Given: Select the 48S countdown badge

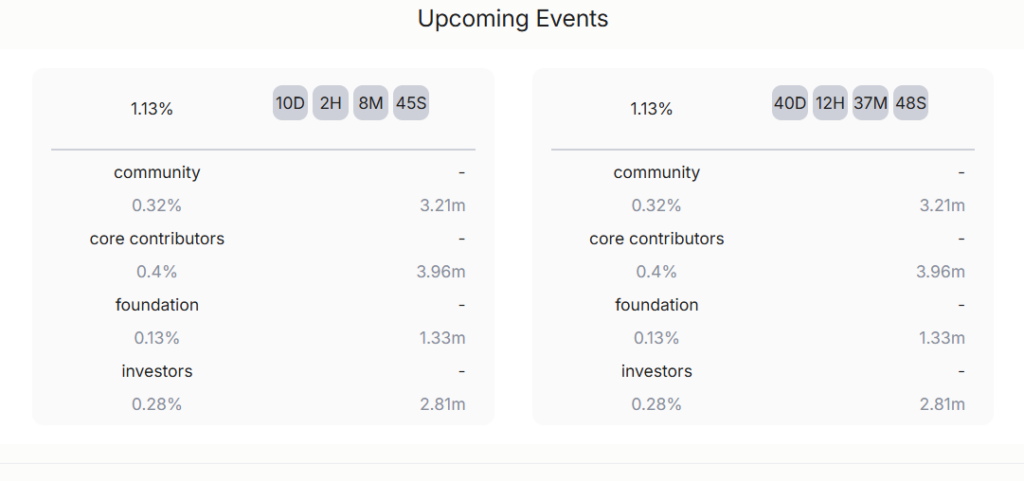Looking at the screenshot, I should [910, 103].
